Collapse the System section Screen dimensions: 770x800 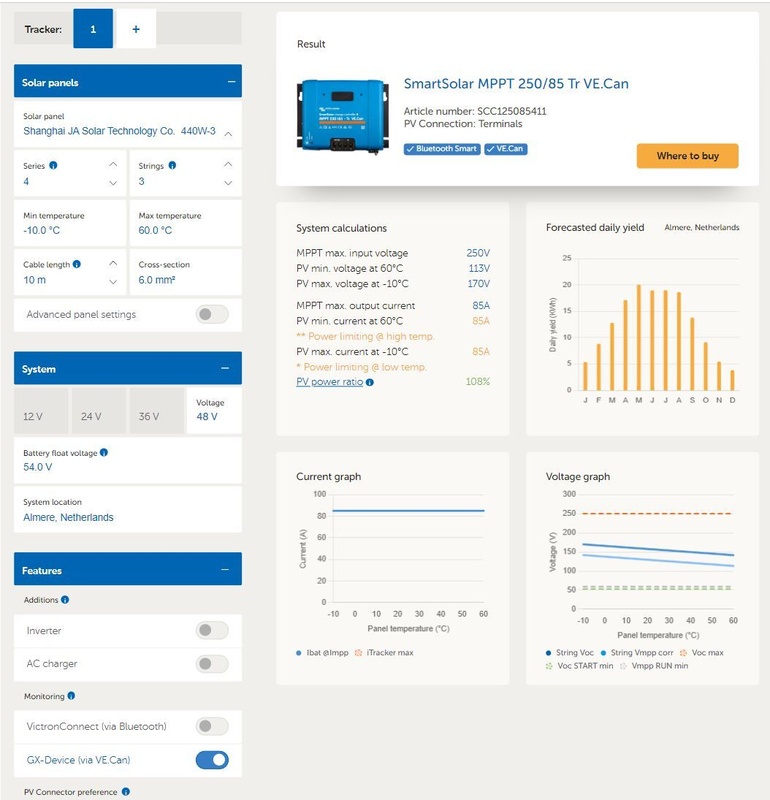point(225,368)
